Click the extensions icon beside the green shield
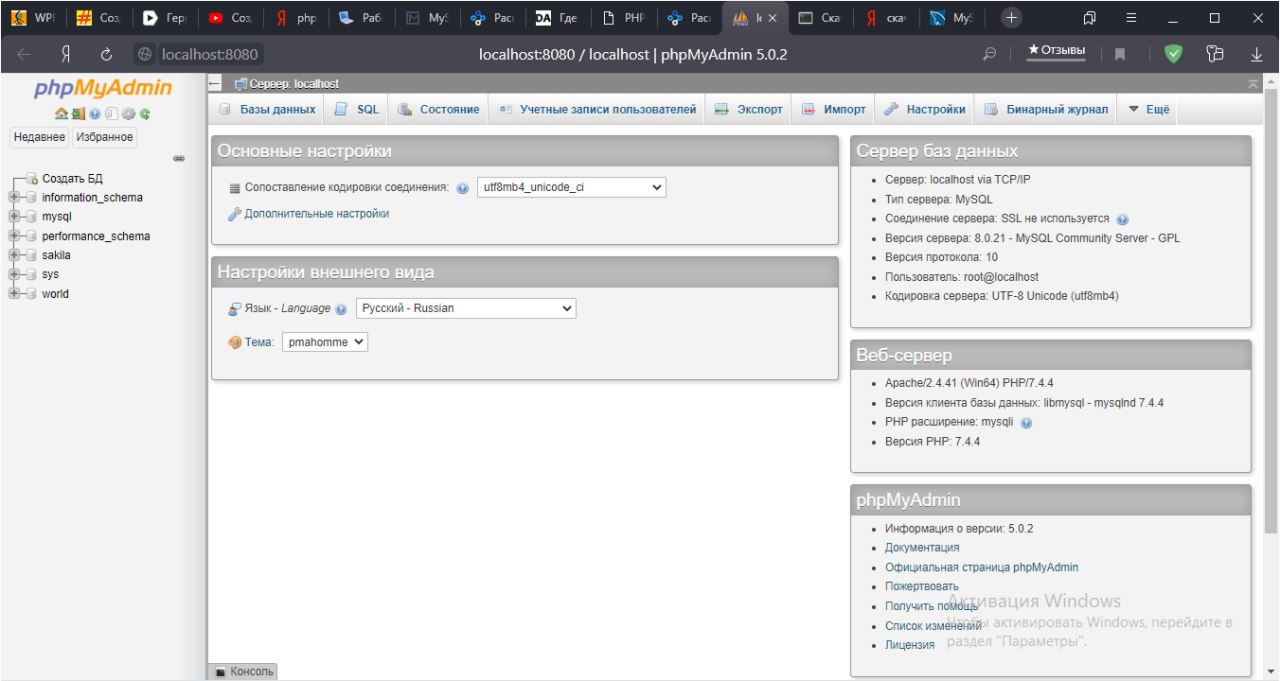 pos(1215,55)
